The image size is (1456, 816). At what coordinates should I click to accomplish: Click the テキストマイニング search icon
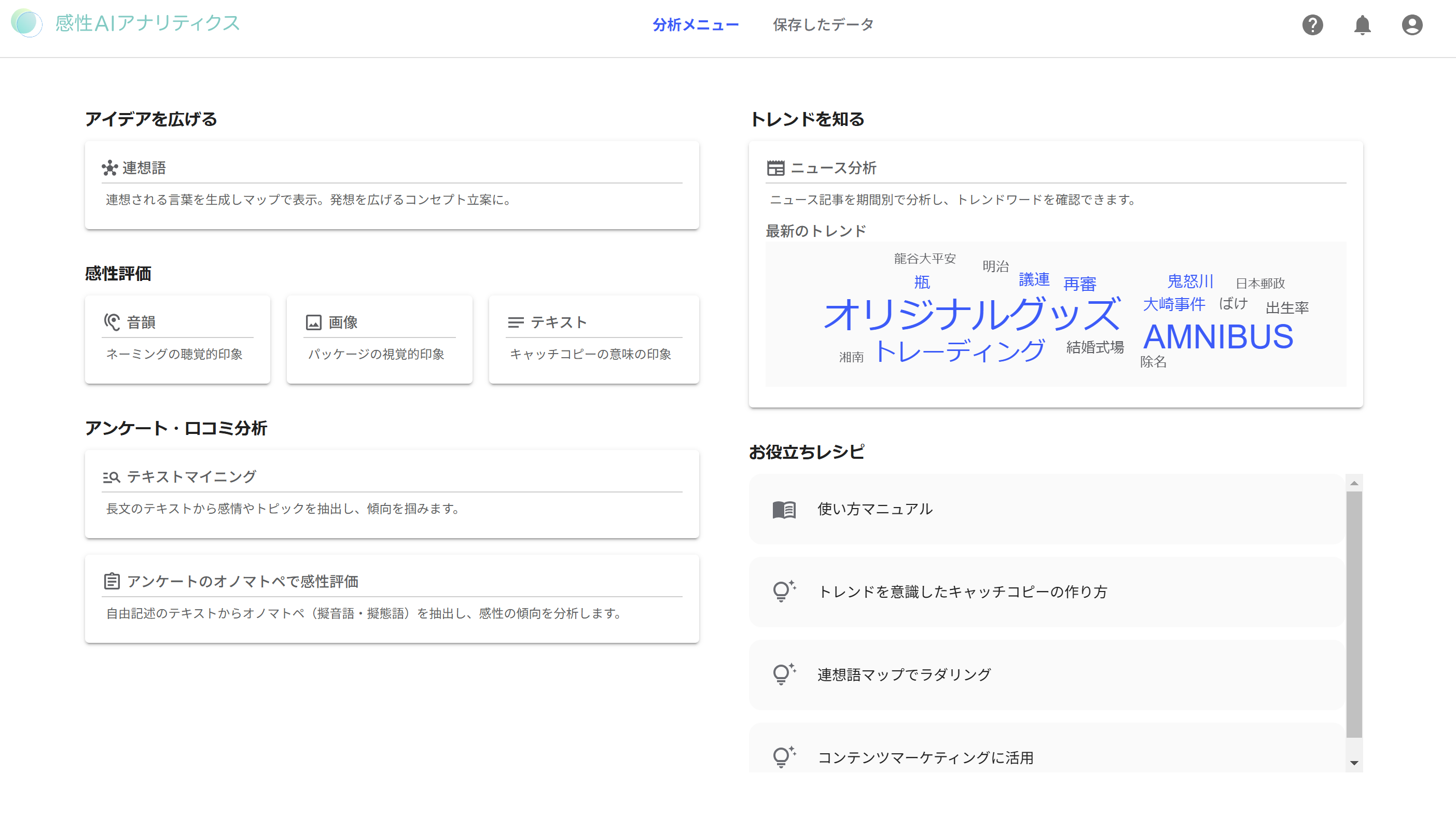(112, 477)
